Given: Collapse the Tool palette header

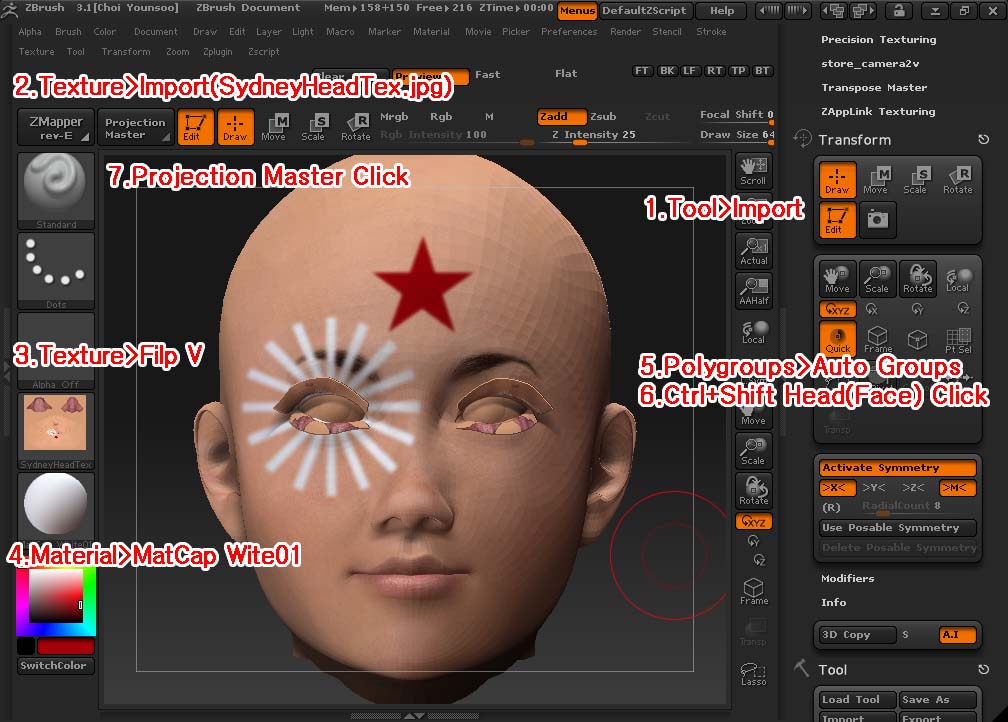Looking at the screenshot, I should 832,670.
